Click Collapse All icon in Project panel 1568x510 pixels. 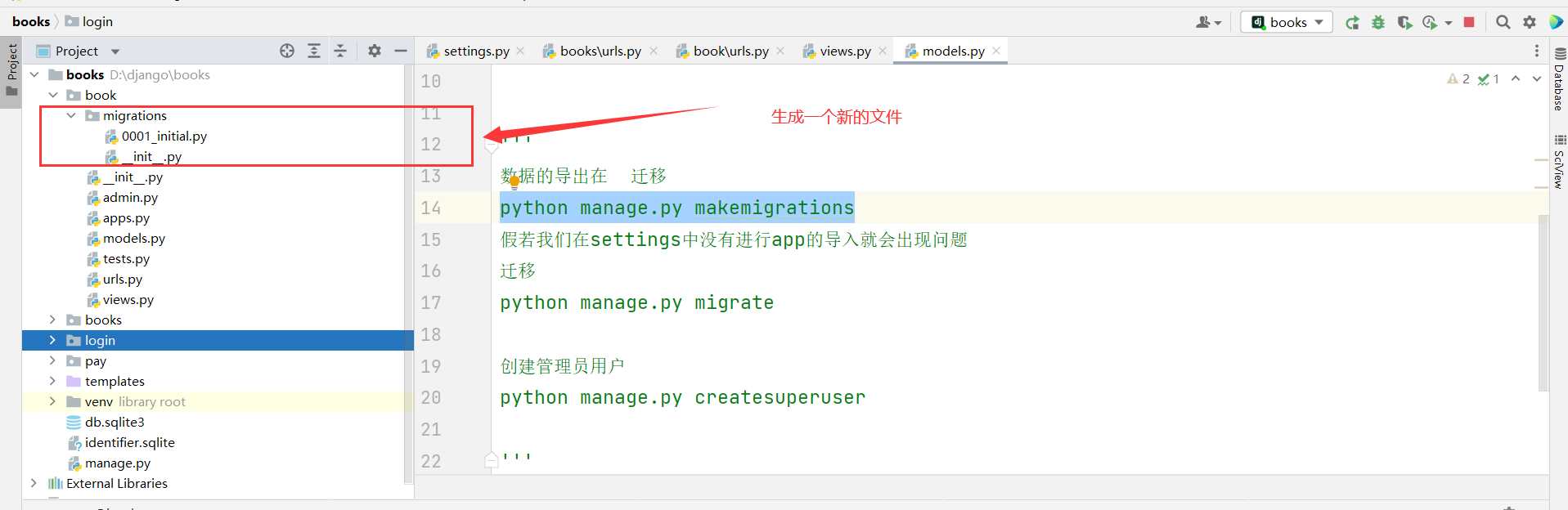(x=340, y=51)
